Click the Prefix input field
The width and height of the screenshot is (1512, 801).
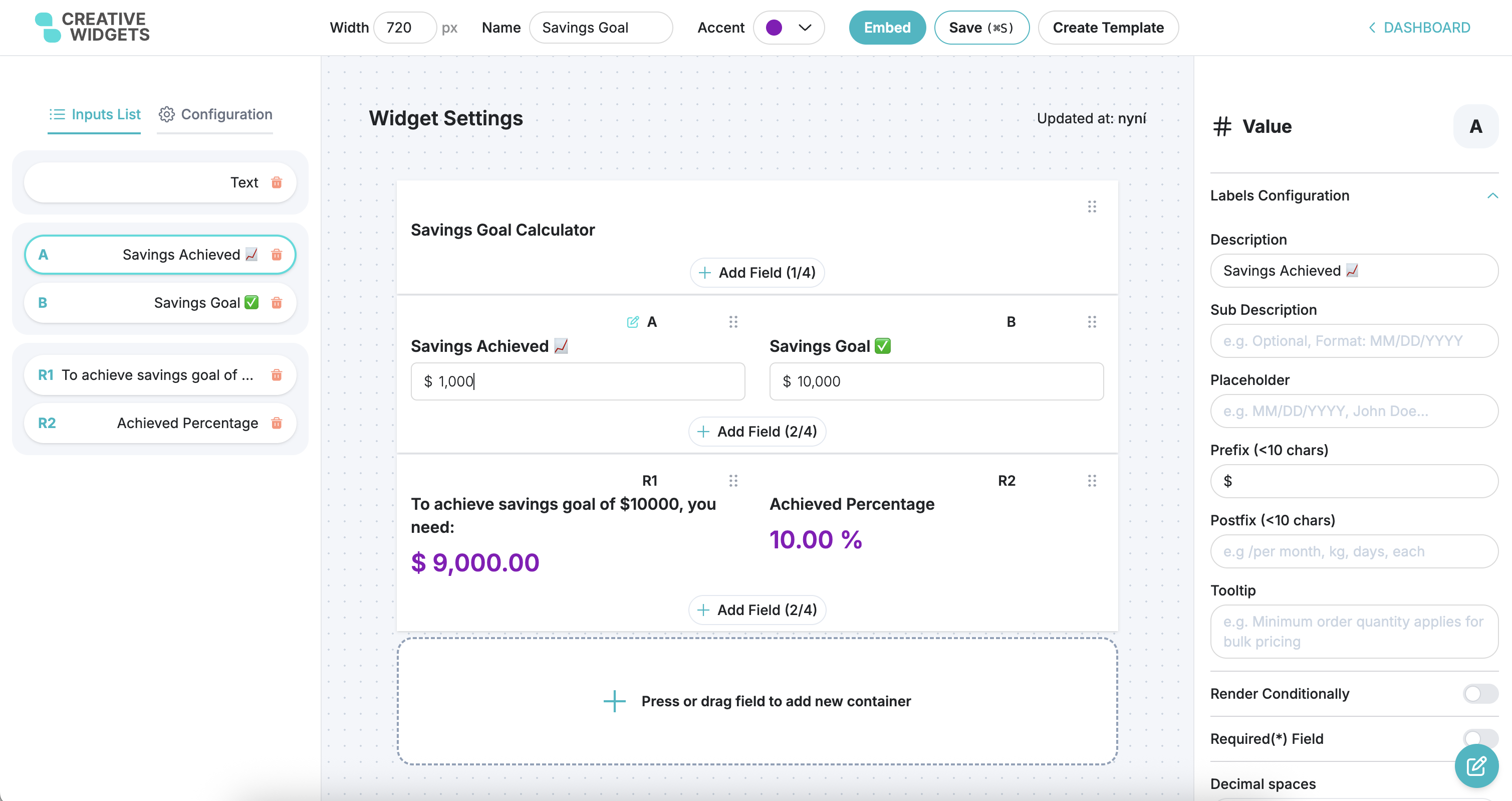pos(1354,481)
